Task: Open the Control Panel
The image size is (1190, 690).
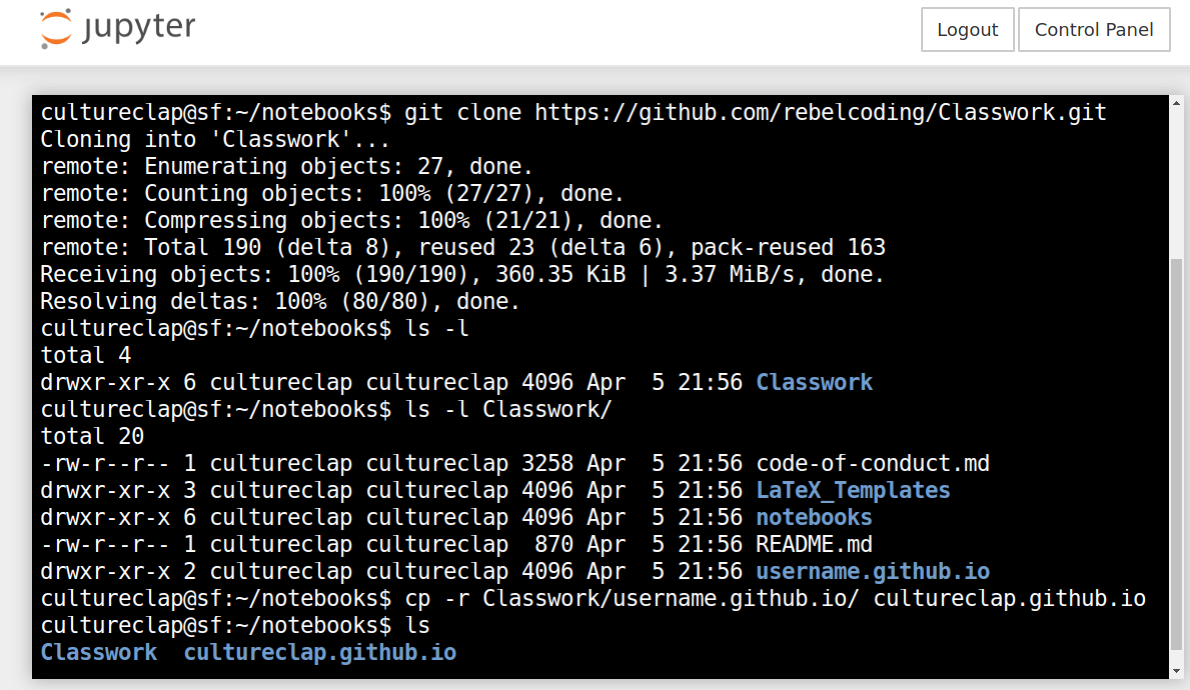Action: [x=1094, y=30]
